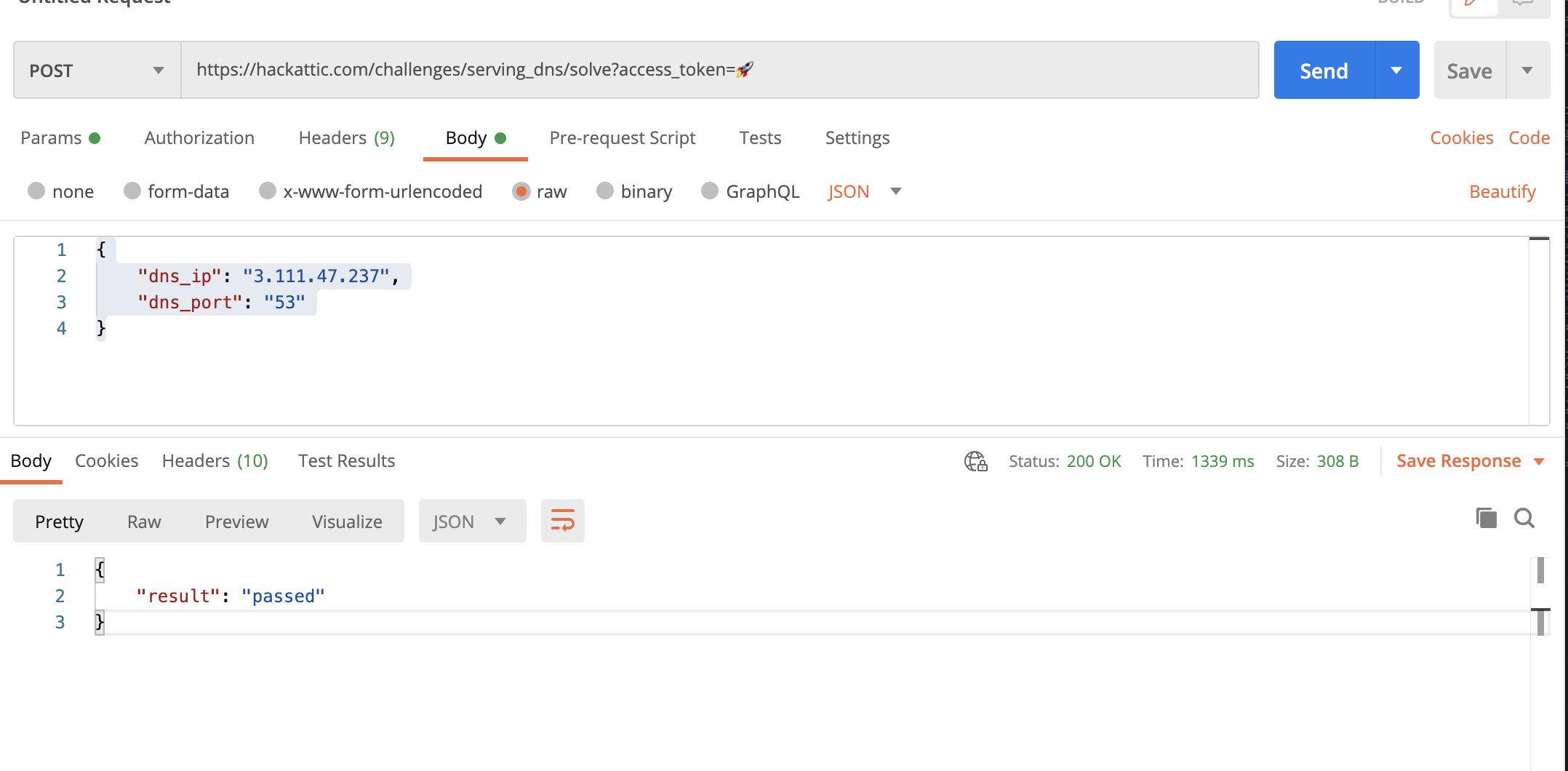Open the request body JSON type dropdown

865,191
